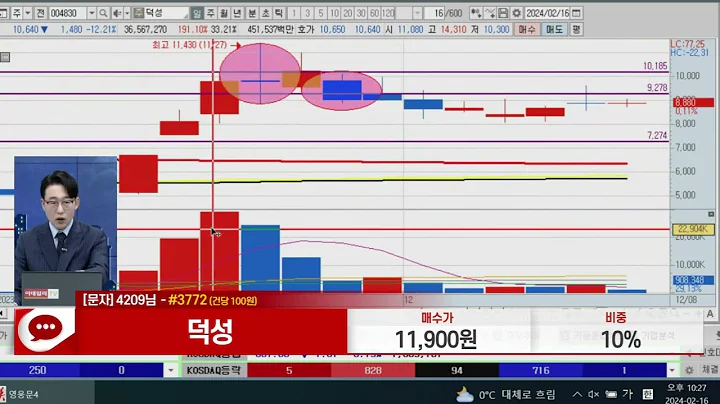The width and height of the screenshot is (720, 404).
Task: Click the 12/08 date label on time axis
Action: [686, 300]
